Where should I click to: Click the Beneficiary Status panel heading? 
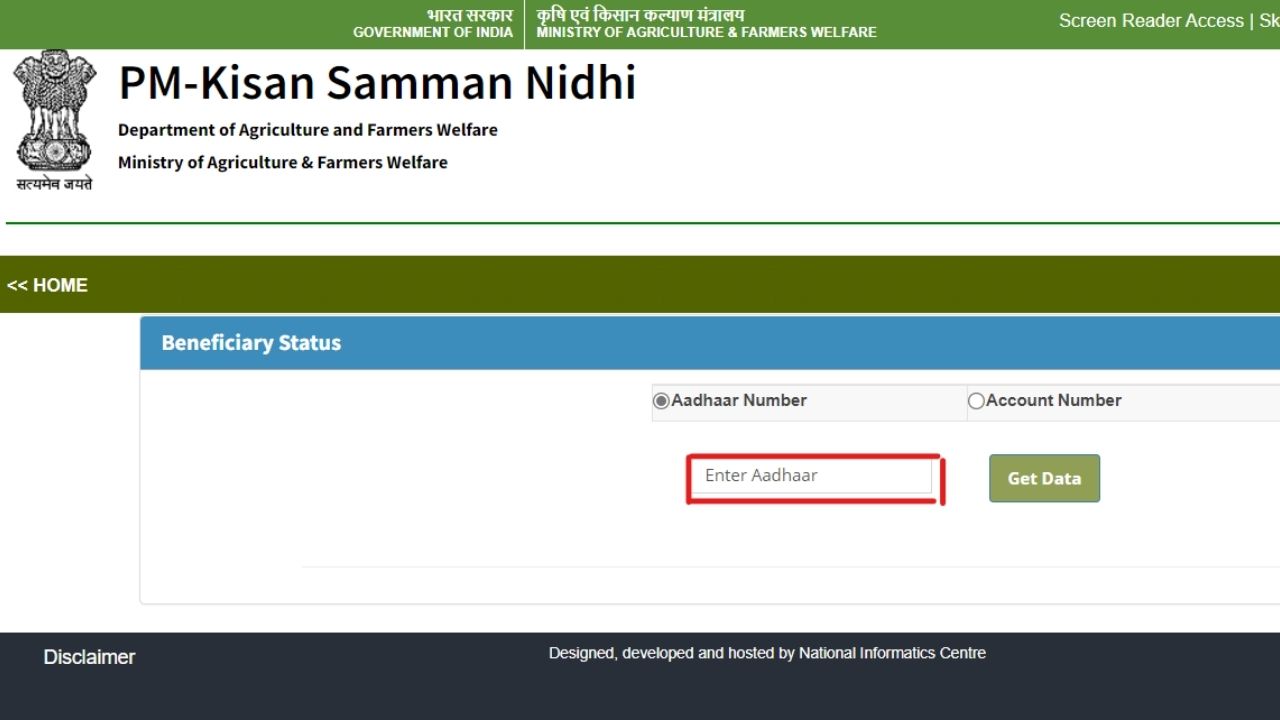tap(251, 343)
